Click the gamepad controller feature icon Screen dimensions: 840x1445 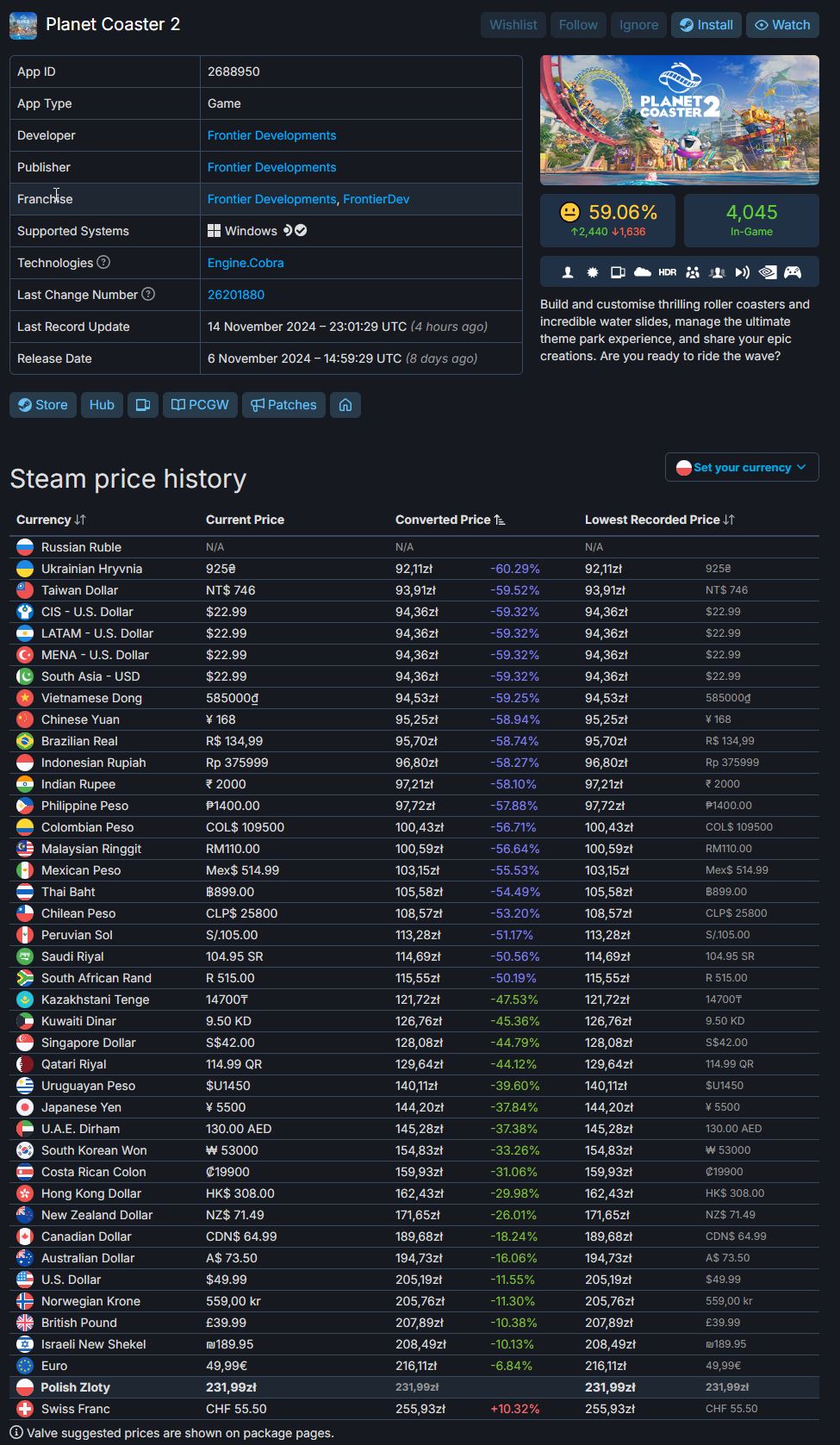[793, 272]
